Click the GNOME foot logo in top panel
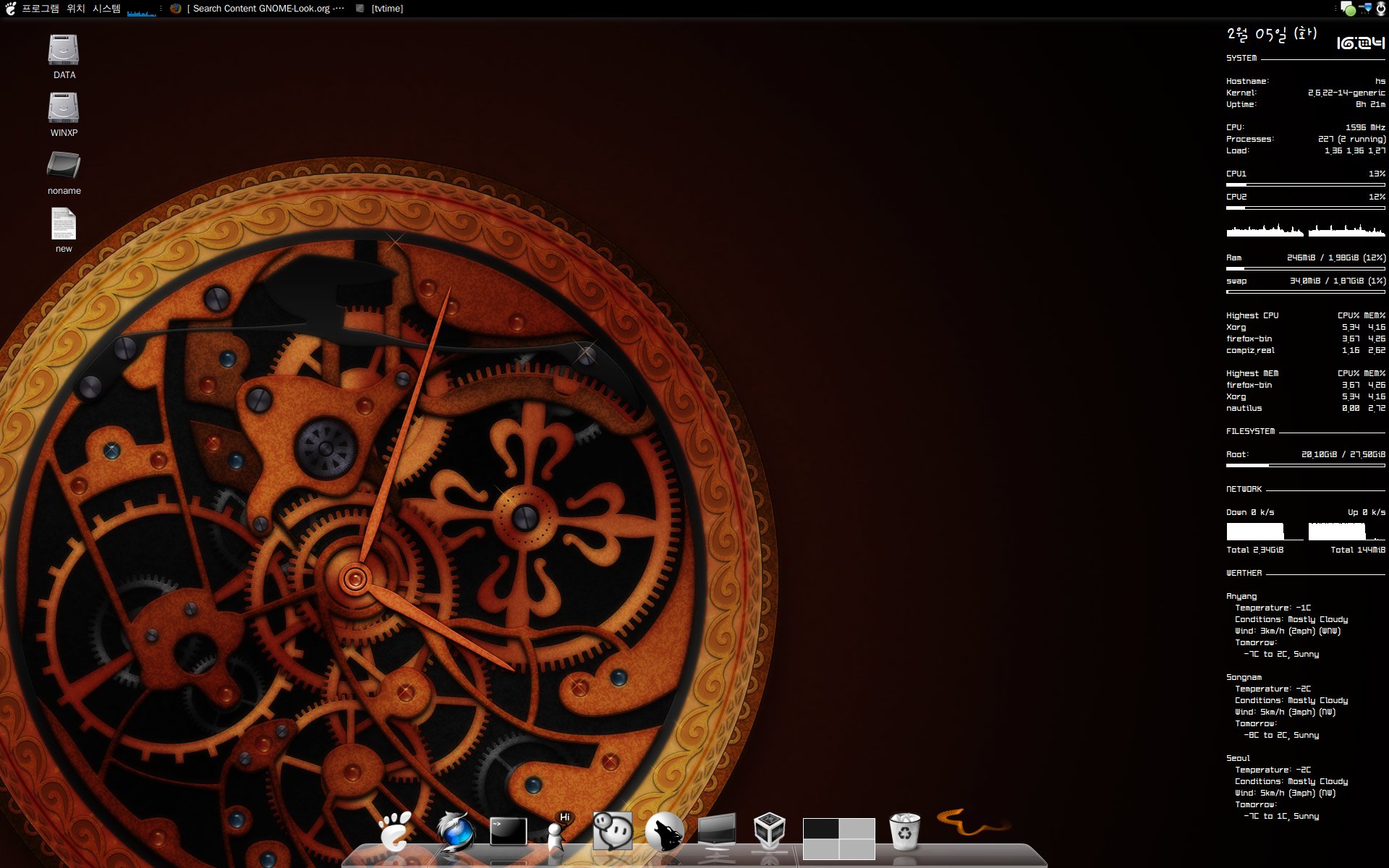This screenshot has width=1389, height=868. tap(10, 8)
